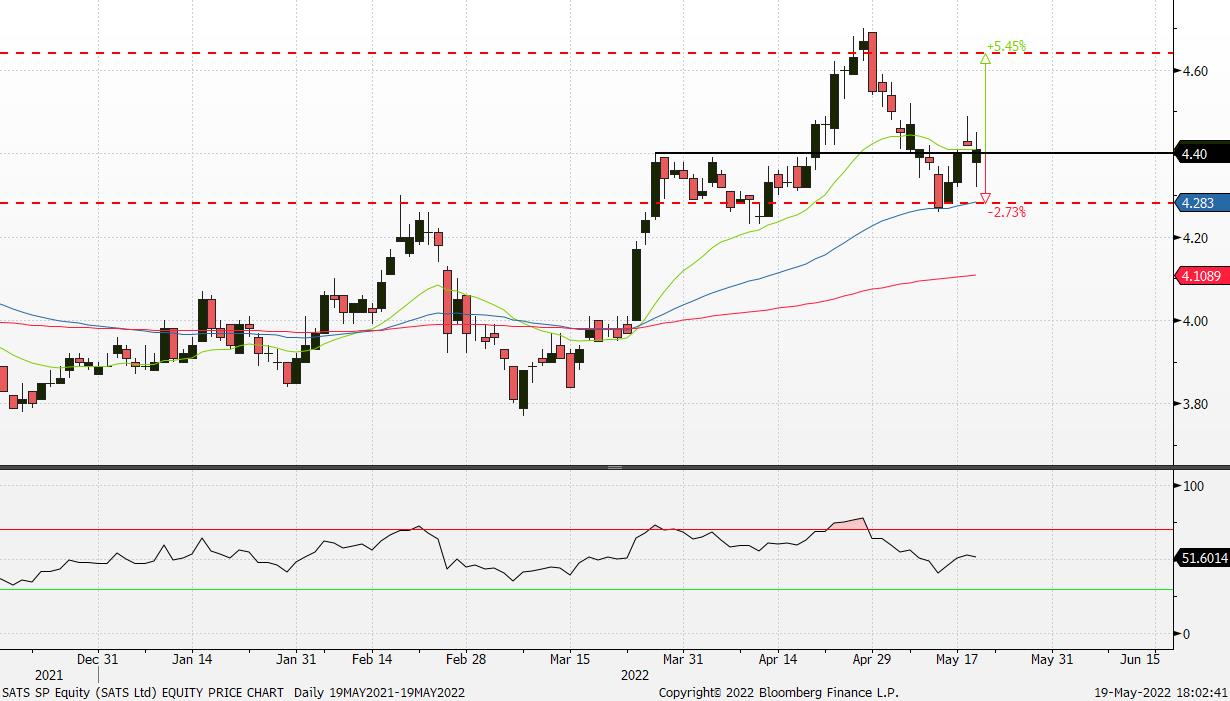The width and height of the screenshot is (1230, 701).
Task: Click the RSI value tag 51.6014
Action: (x=1203, y=559)
